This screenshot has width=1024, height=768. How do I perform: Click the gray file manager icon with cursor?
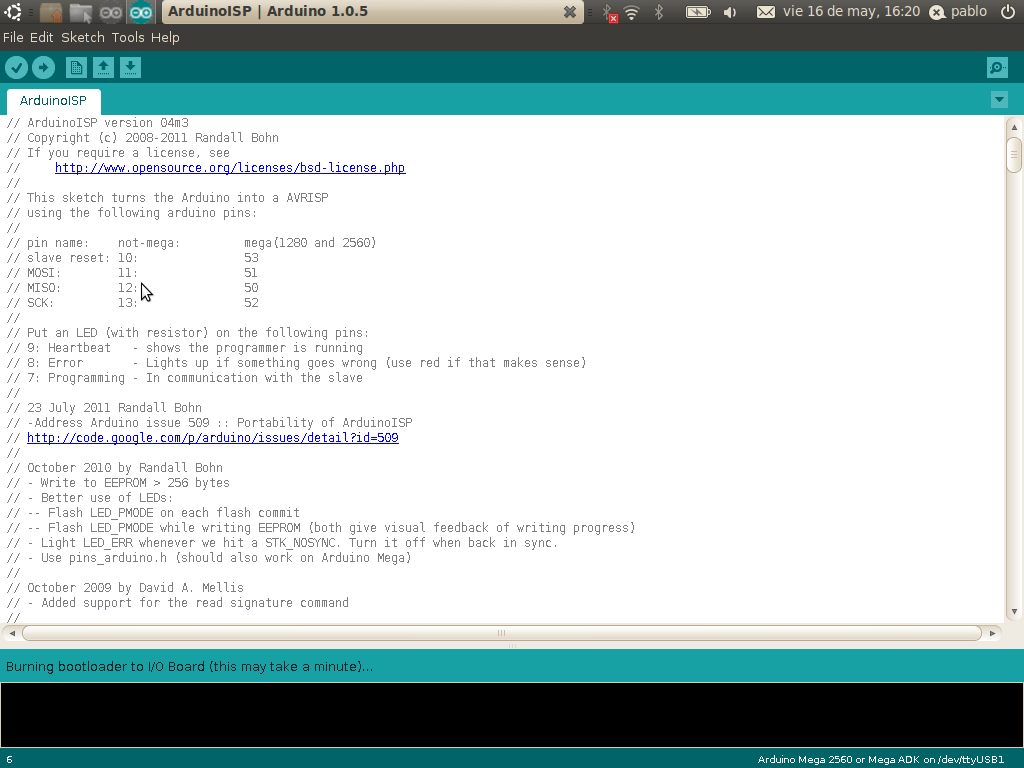[x=81, y=12]
